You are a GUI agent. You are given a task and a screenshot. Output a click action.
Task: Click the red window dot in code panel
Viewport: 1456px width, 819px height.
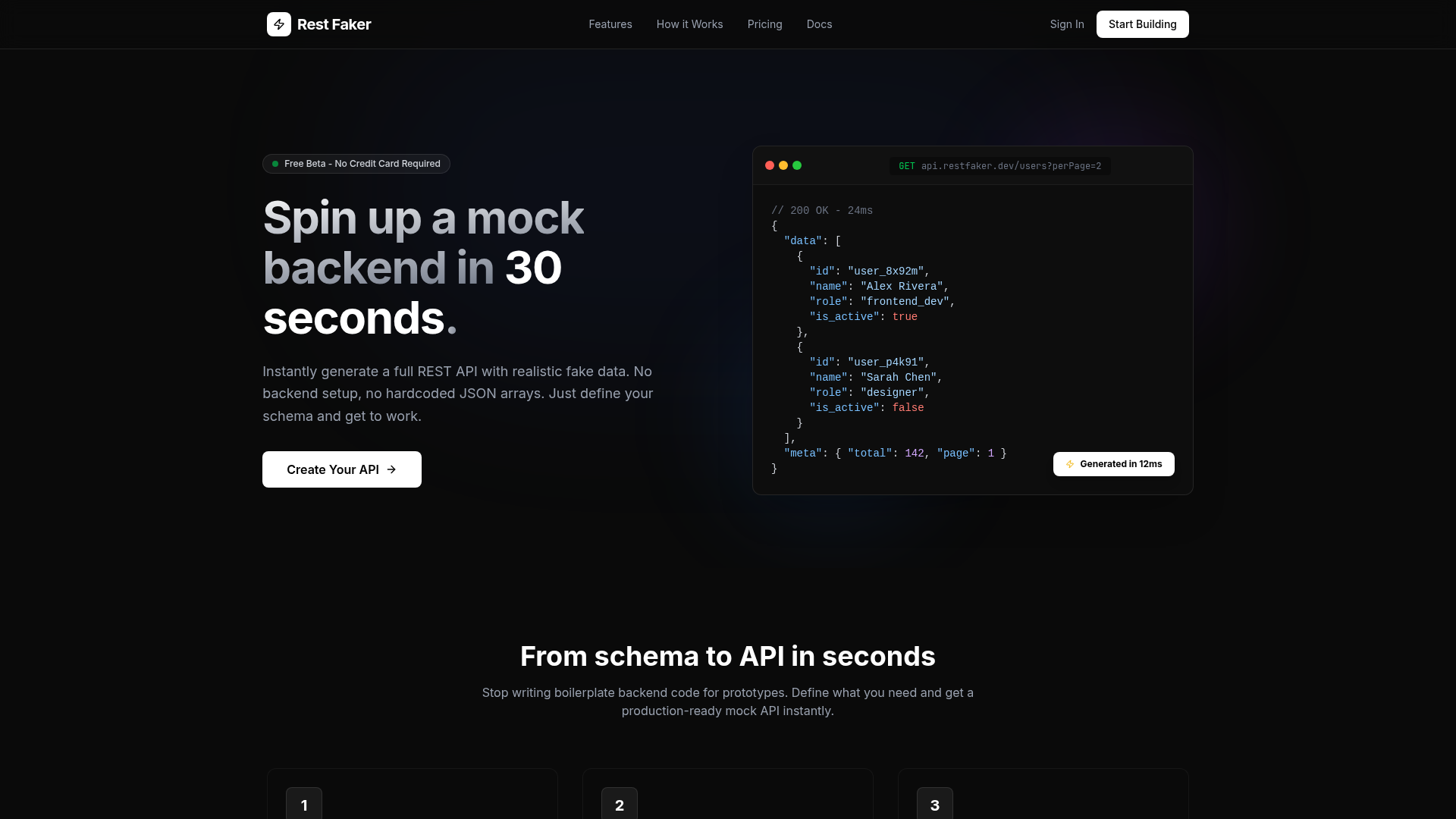[770, 165]
